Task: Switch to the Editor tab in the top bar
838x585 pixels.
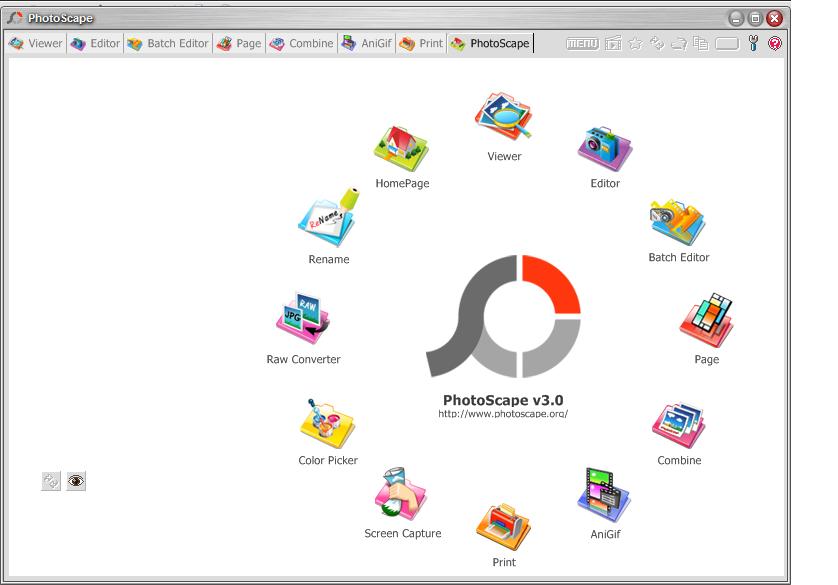Action: (95, 43)
